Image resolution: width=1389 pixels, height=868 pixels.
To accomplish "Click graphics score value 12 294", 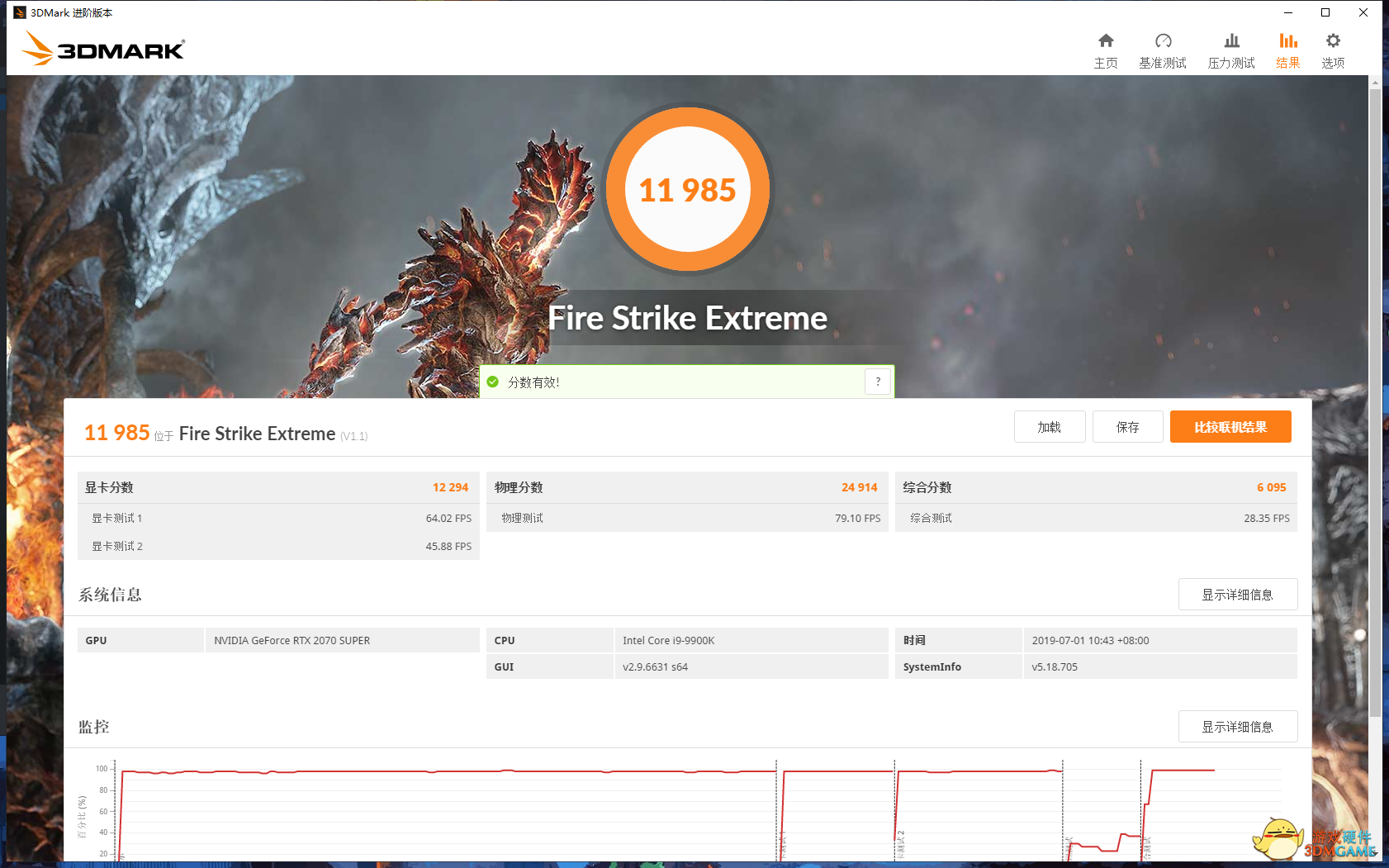I will click(x=450, y=487).
